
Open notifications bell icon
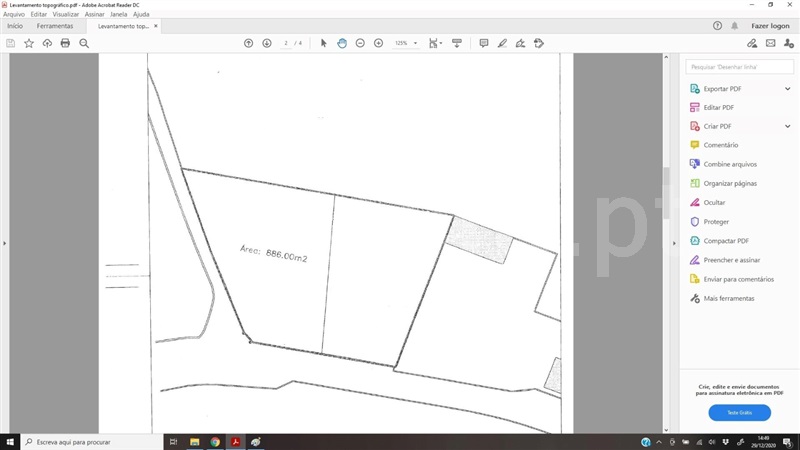point(735,26)
